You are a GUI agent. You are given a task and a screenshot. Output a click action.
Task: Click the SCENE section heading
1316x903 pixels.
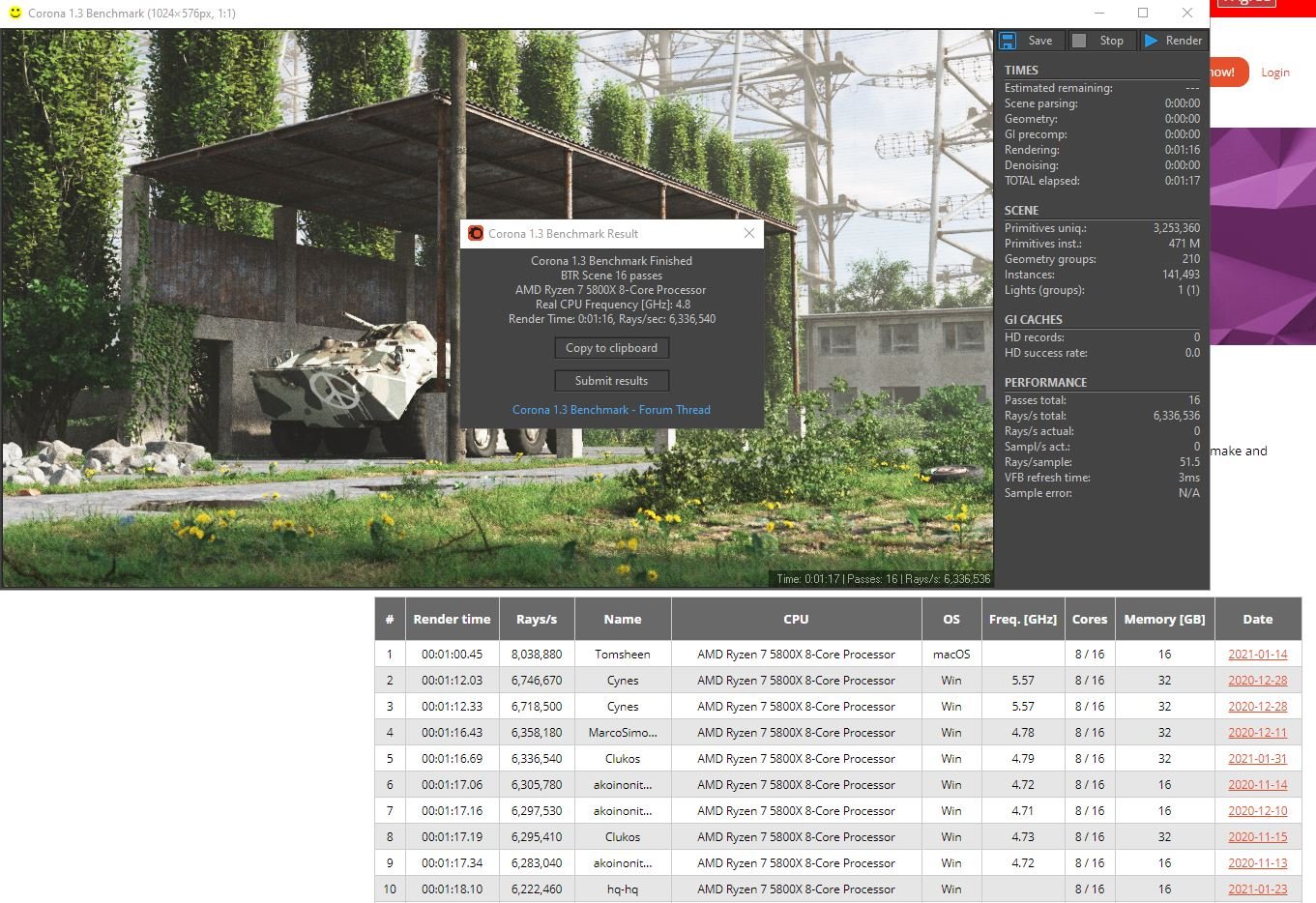click(x=1021, y=211)
